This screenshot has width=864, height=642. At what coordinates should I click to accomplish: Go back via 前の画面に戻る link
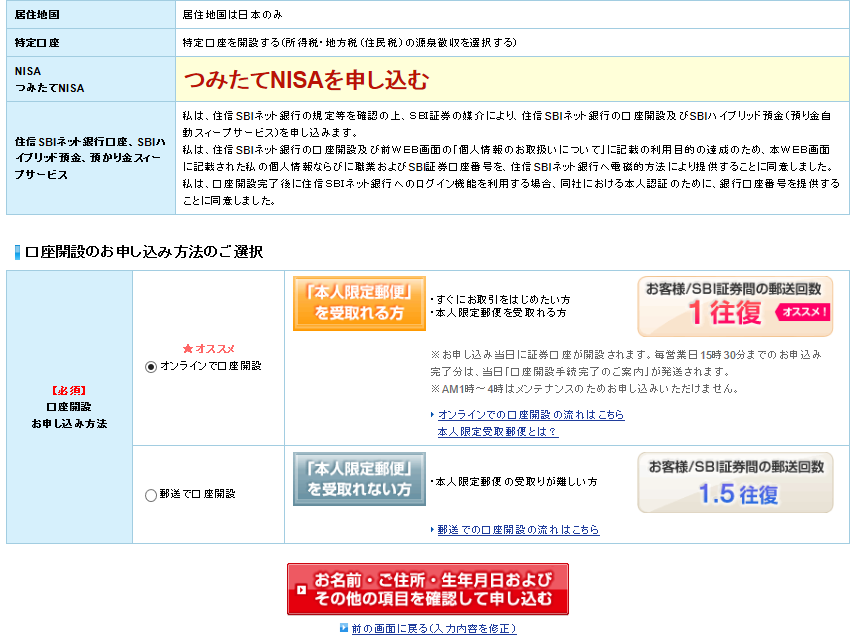pos(434,628)
